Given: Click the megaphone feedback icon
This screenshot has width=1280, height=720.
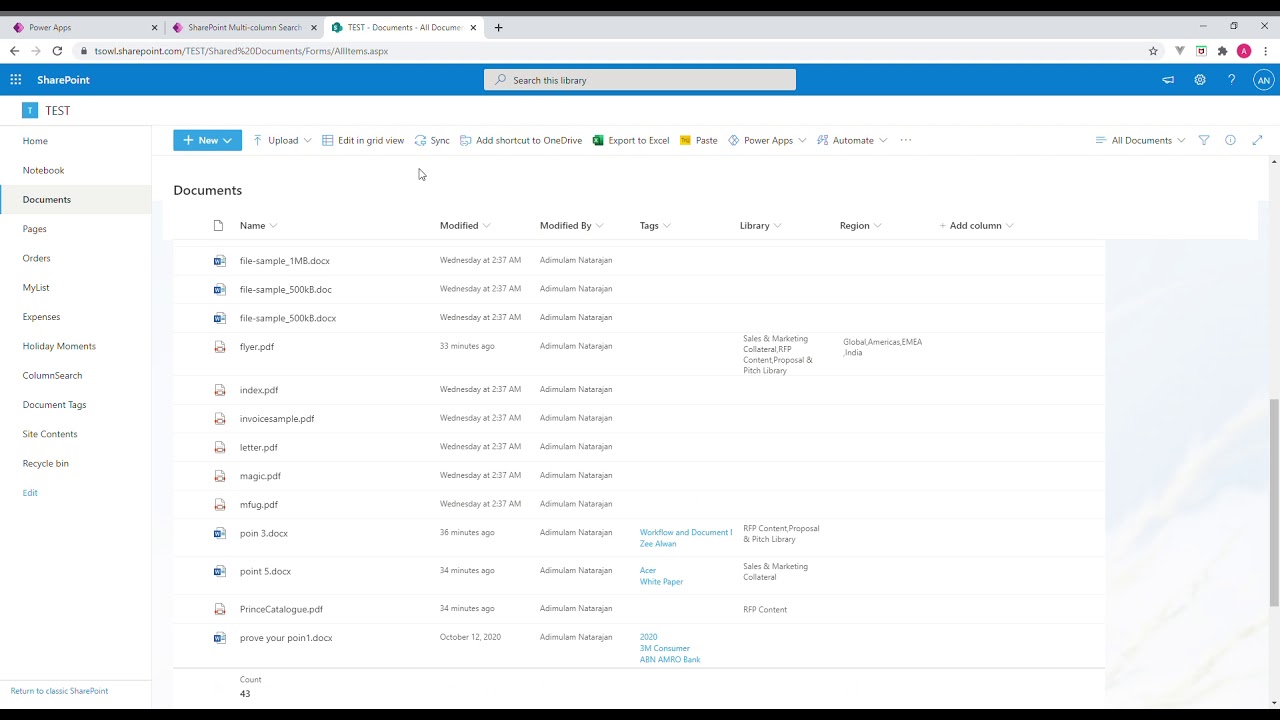Looking at the screenshot, I should 1168,80.
